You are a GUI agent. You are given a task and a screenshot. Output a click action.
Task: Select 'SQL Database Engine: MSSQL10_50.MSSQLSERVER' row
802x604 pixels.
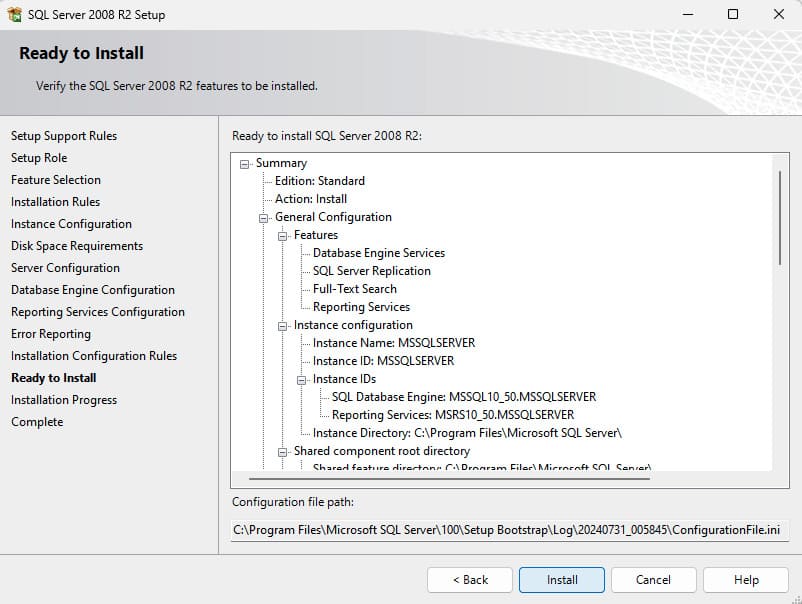(x=464, y=397)
